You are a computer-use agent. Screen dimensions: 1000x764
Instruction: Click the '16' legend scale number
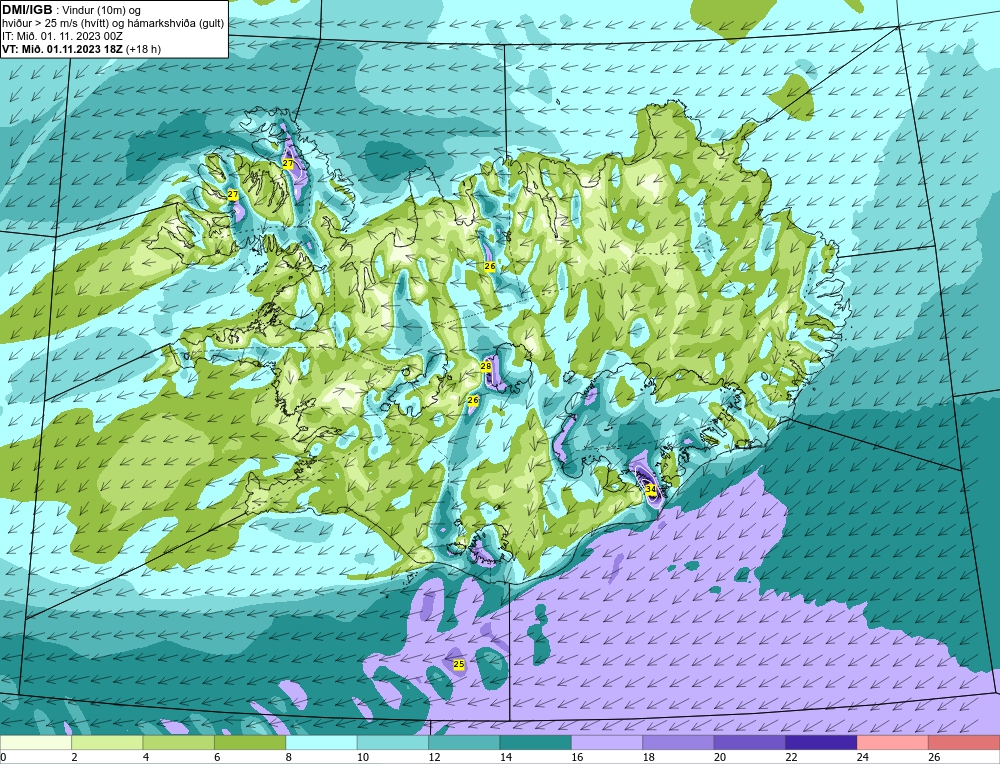577,757
